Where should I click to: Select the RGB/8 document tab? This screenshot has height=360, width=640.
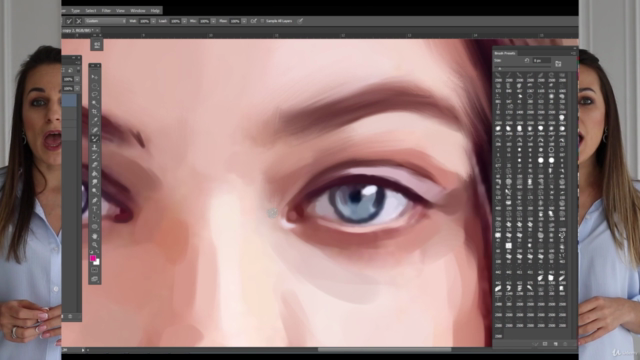tap(80, 30)
